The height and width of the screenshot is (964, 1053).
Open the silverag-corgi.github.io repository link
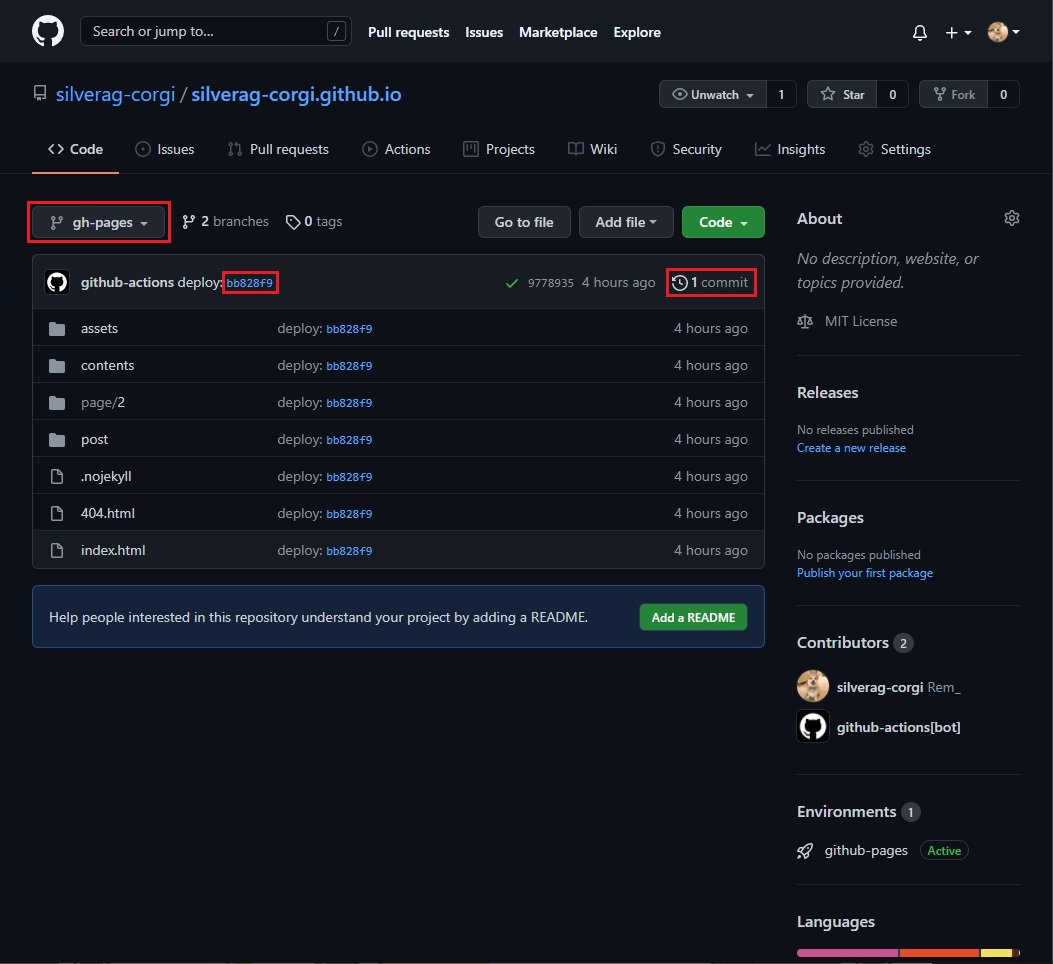click(296, 94)
